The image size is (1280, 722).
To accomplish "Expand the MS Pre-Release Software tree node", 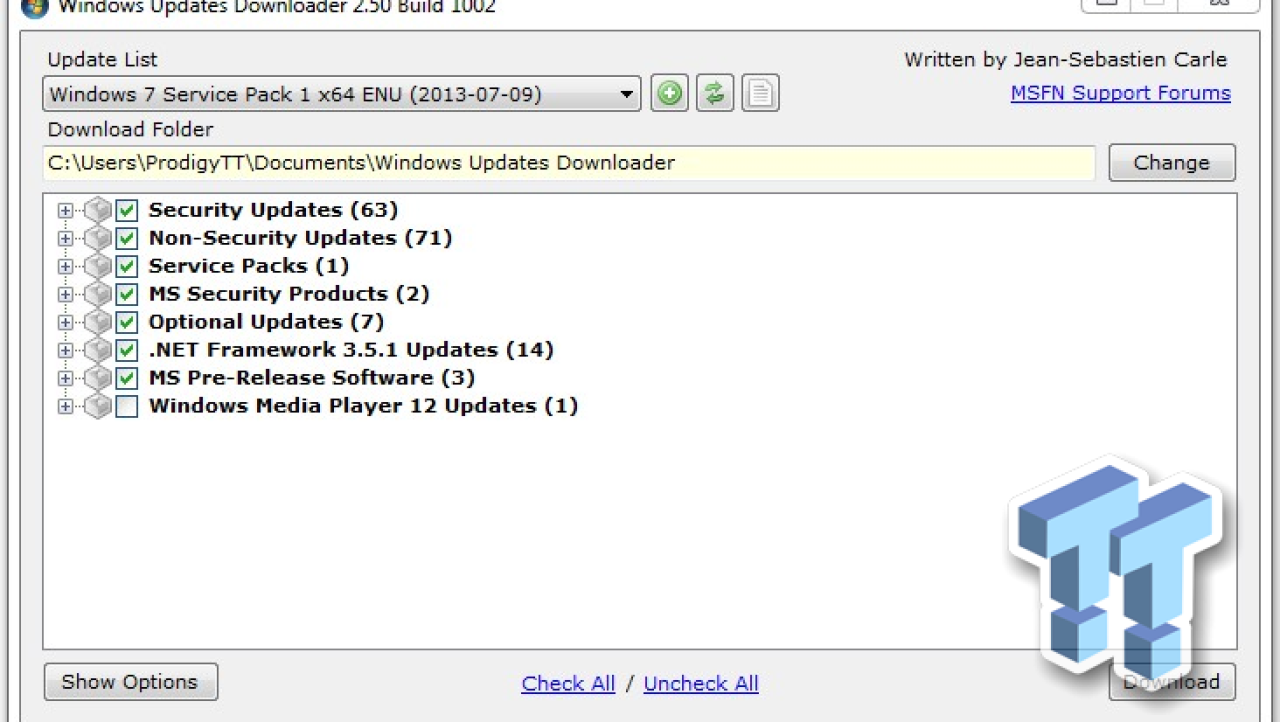I will (66, 378).
